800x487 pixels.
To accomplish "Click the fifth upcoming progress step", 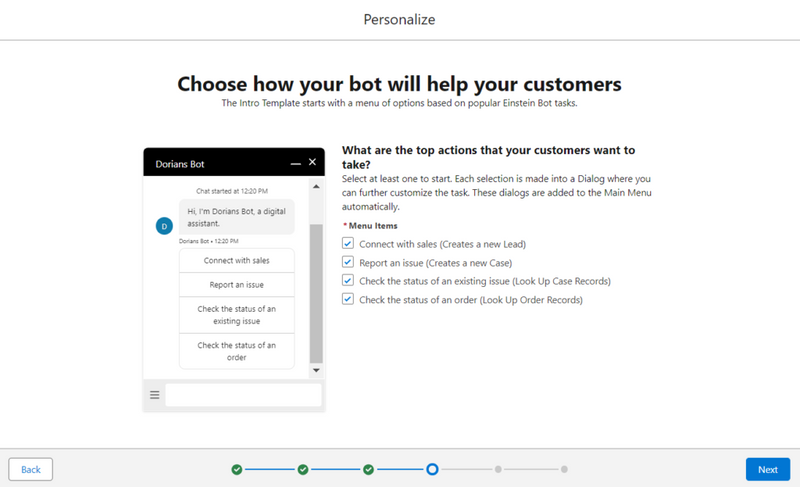I will (498, 469).
